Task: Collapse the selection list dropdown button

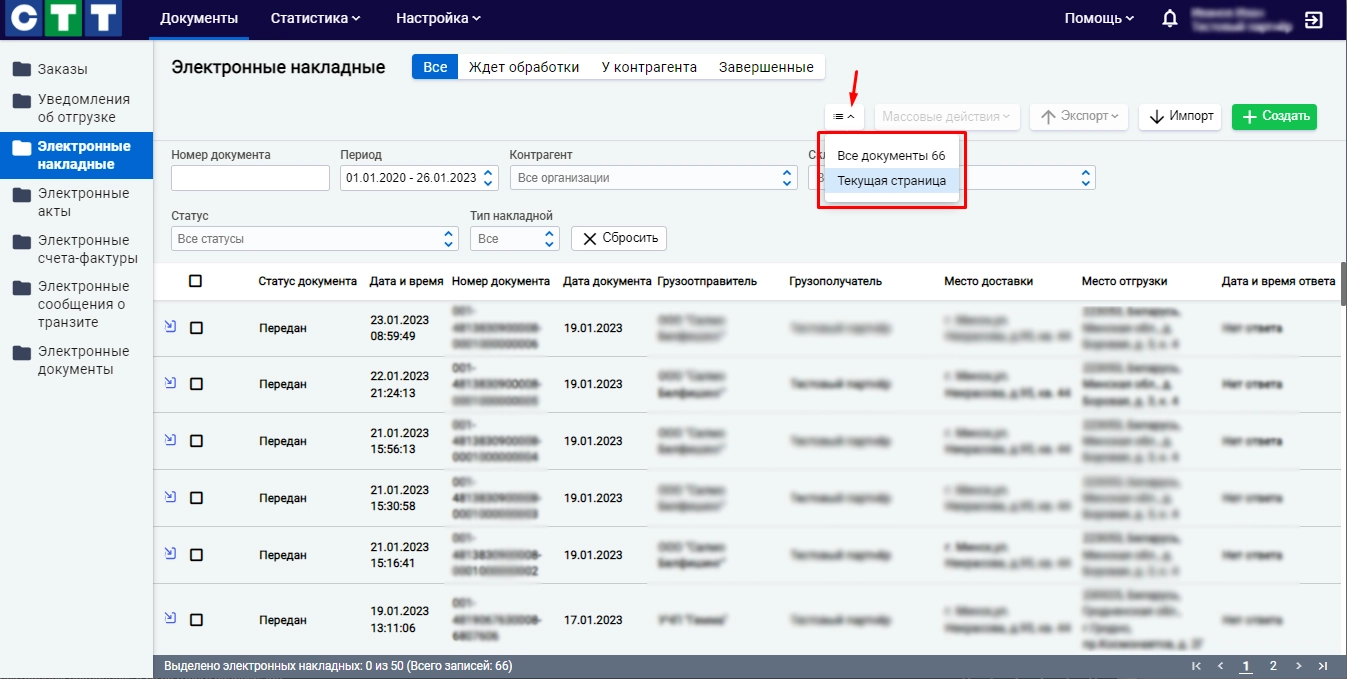Action: coord(844,117)
